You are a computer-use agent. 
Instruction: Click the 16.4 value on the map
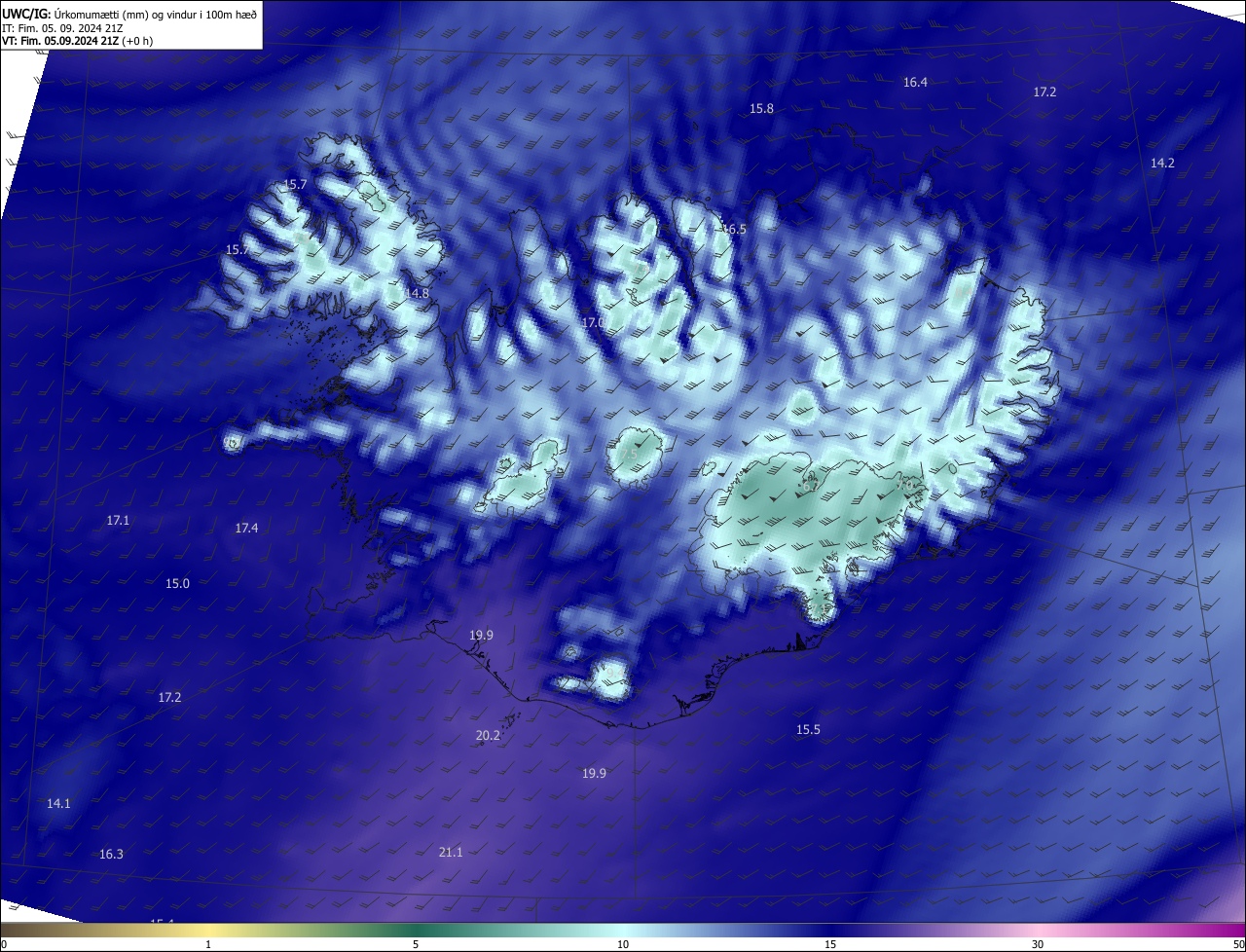click(915, 83)
